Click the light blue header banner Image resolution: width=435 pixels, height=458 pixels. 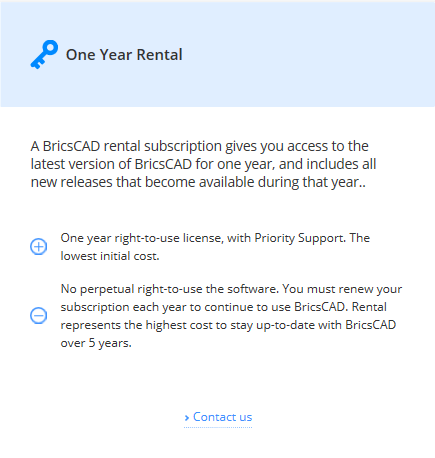[x=217, y=54]
